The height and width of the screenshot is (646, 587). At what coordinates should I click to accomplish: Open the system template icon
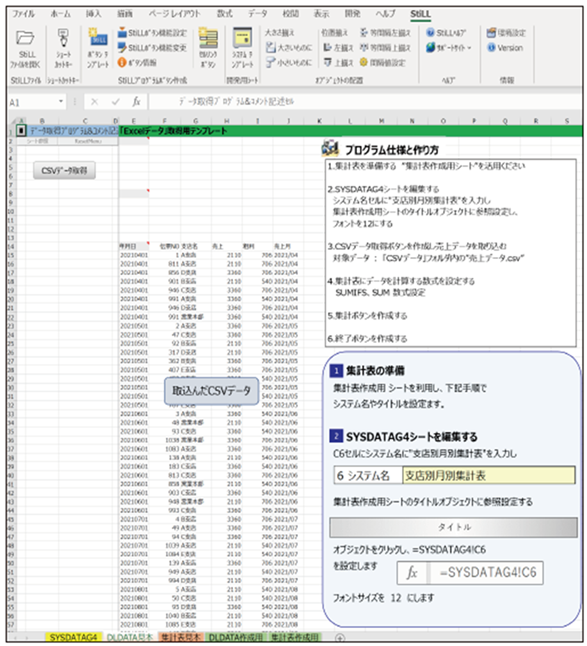pos(243,37)
